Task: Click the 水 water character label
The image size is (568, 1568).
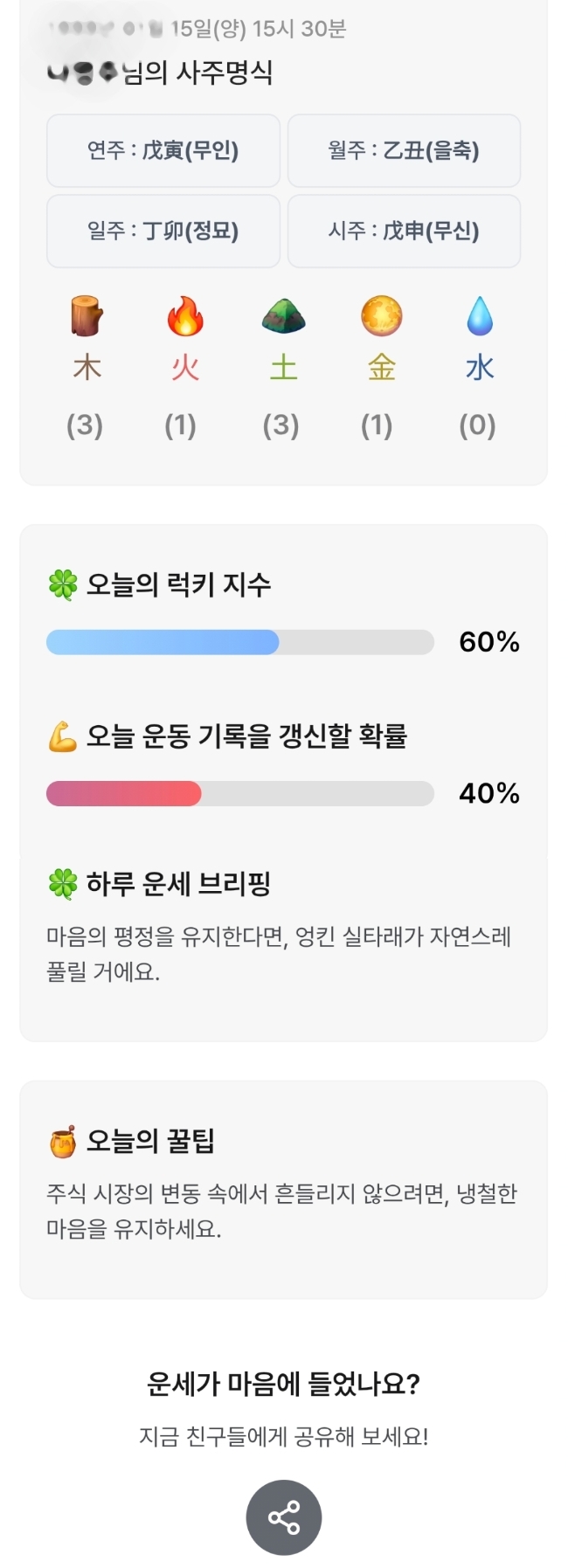Action: [x=480, y=368]
